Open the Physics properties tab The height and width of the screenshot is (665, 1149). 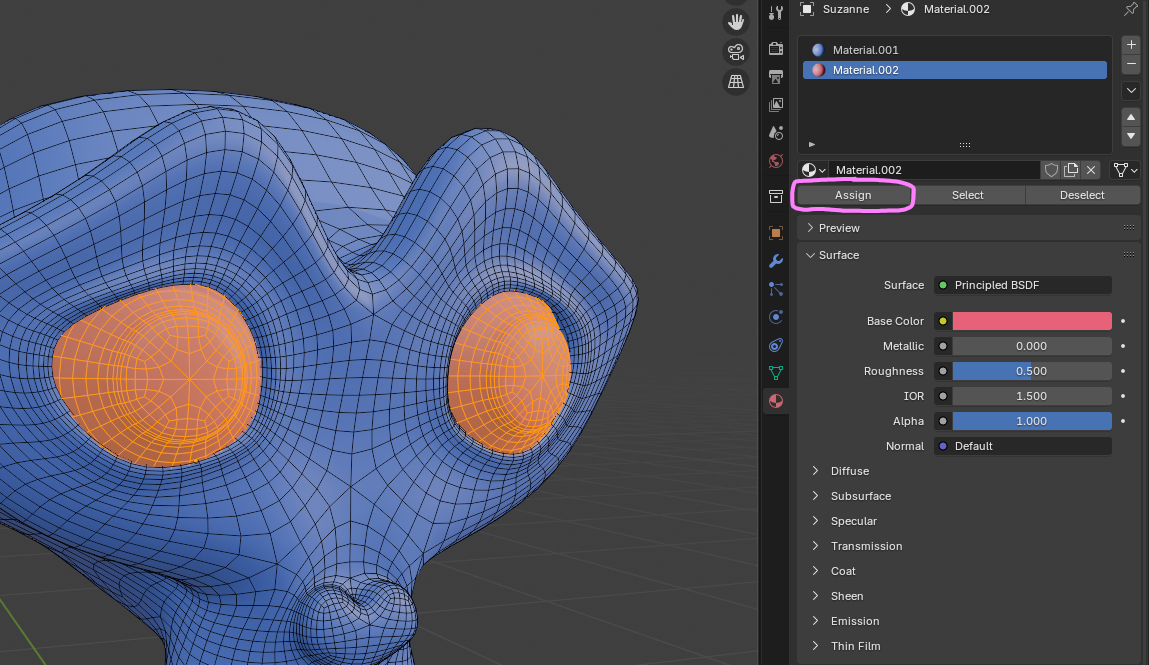(x=776, y=317)
